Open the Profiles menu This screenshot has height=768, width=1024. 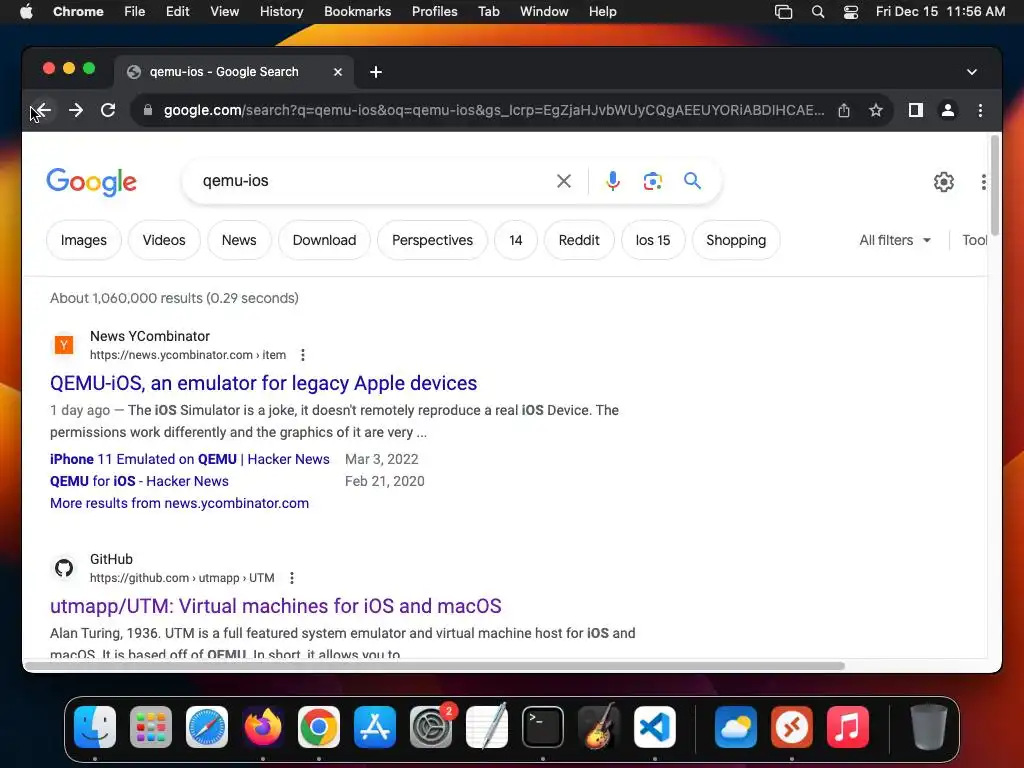(434, 11)
